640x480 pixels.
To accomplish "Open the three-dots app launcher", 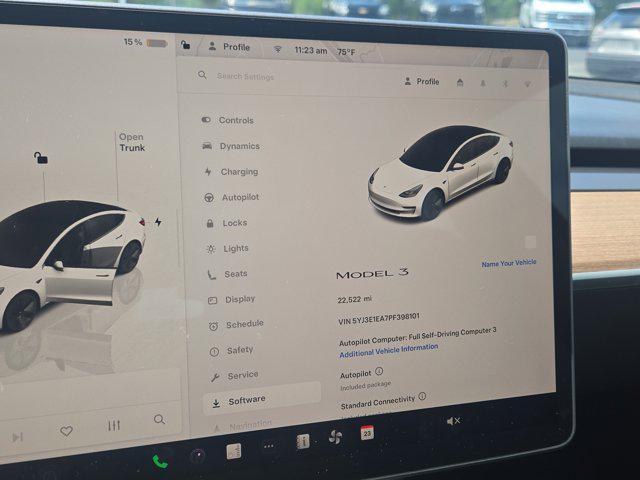I will (269, 446).
